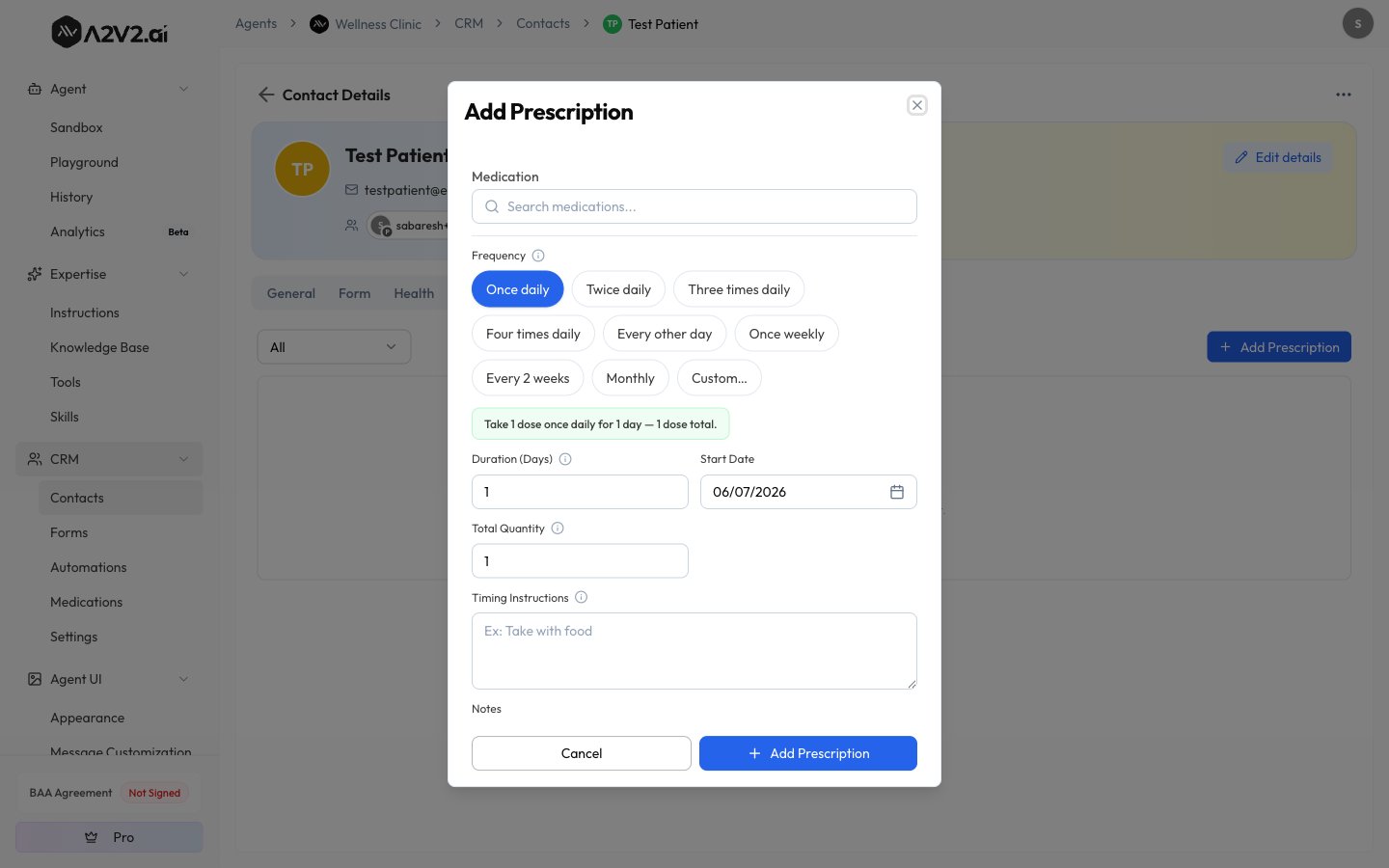Click the Wellness Clinic breadcrumb logo icon
Viewport: 1389px width, 868px height.
click(319, 24)
